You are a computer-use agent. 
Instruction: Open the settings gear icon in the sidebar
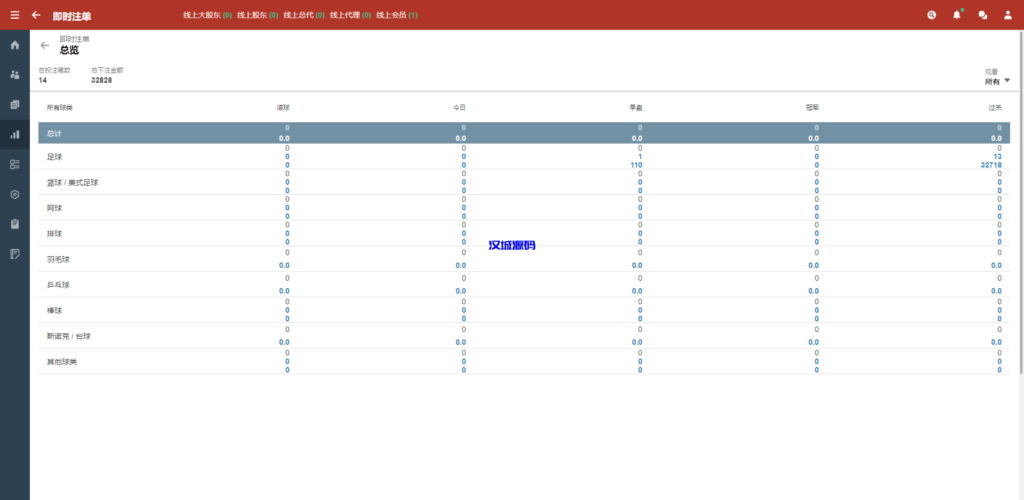pos(14,194)
